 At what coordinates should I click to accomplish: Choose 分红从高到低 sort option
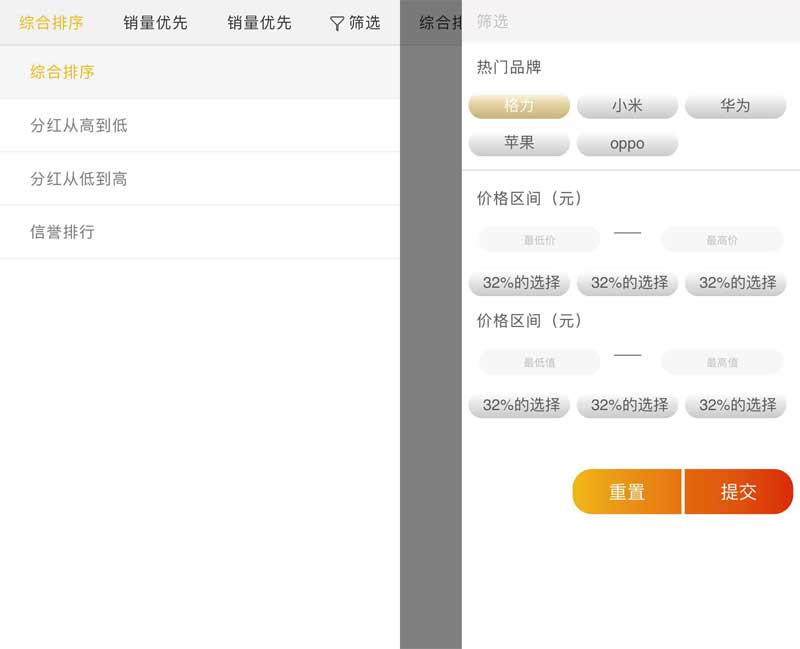pos(78,125)
